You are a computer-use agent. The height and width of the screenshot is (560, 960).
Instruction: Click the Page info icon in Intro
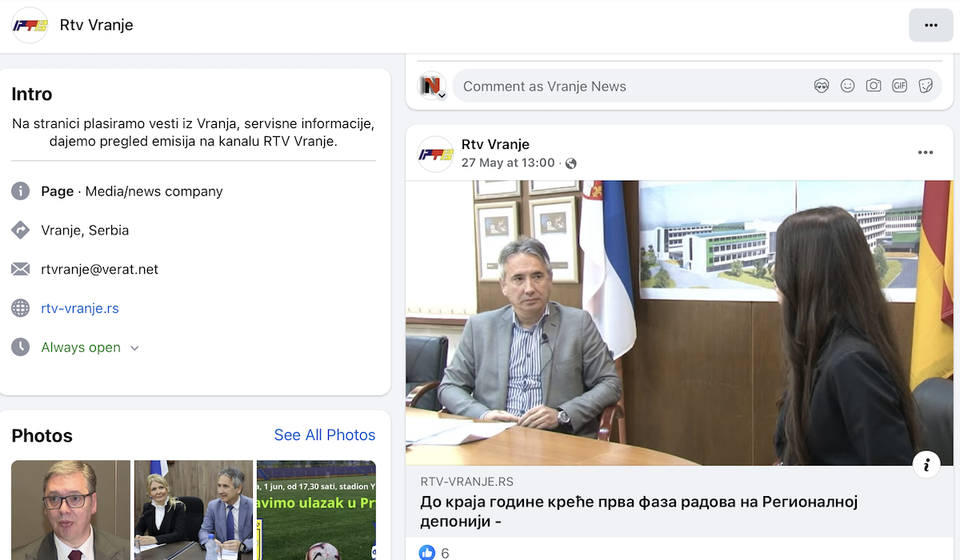20,191
